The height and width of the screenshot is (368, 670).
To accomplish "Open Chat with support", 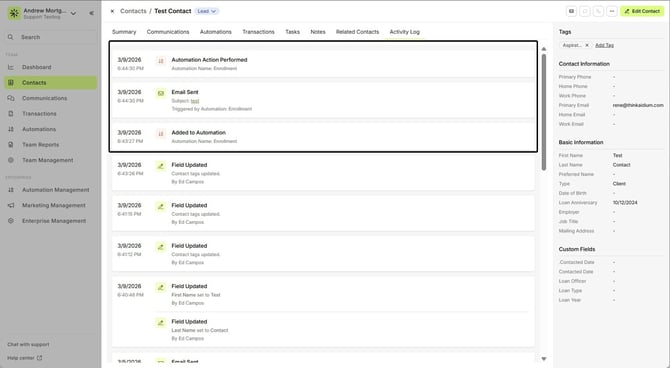I will coord(28,344).
